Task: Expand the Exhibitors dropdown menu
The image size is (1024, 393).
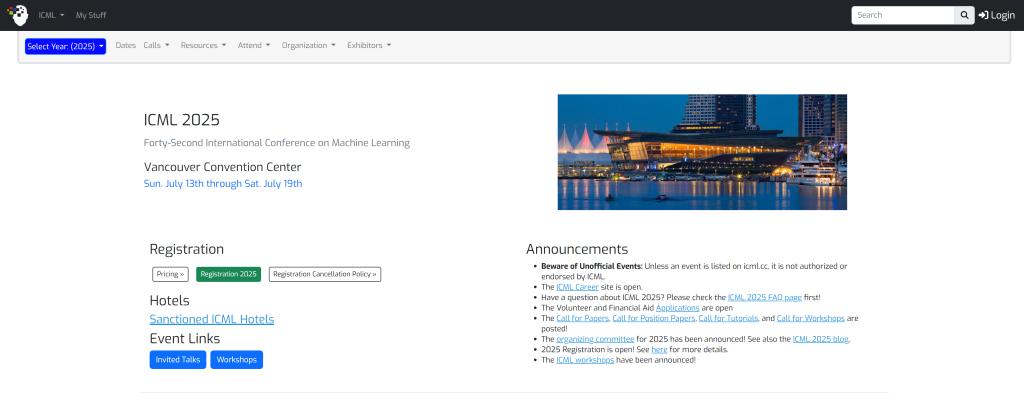Action: click(x=369, y=45)
